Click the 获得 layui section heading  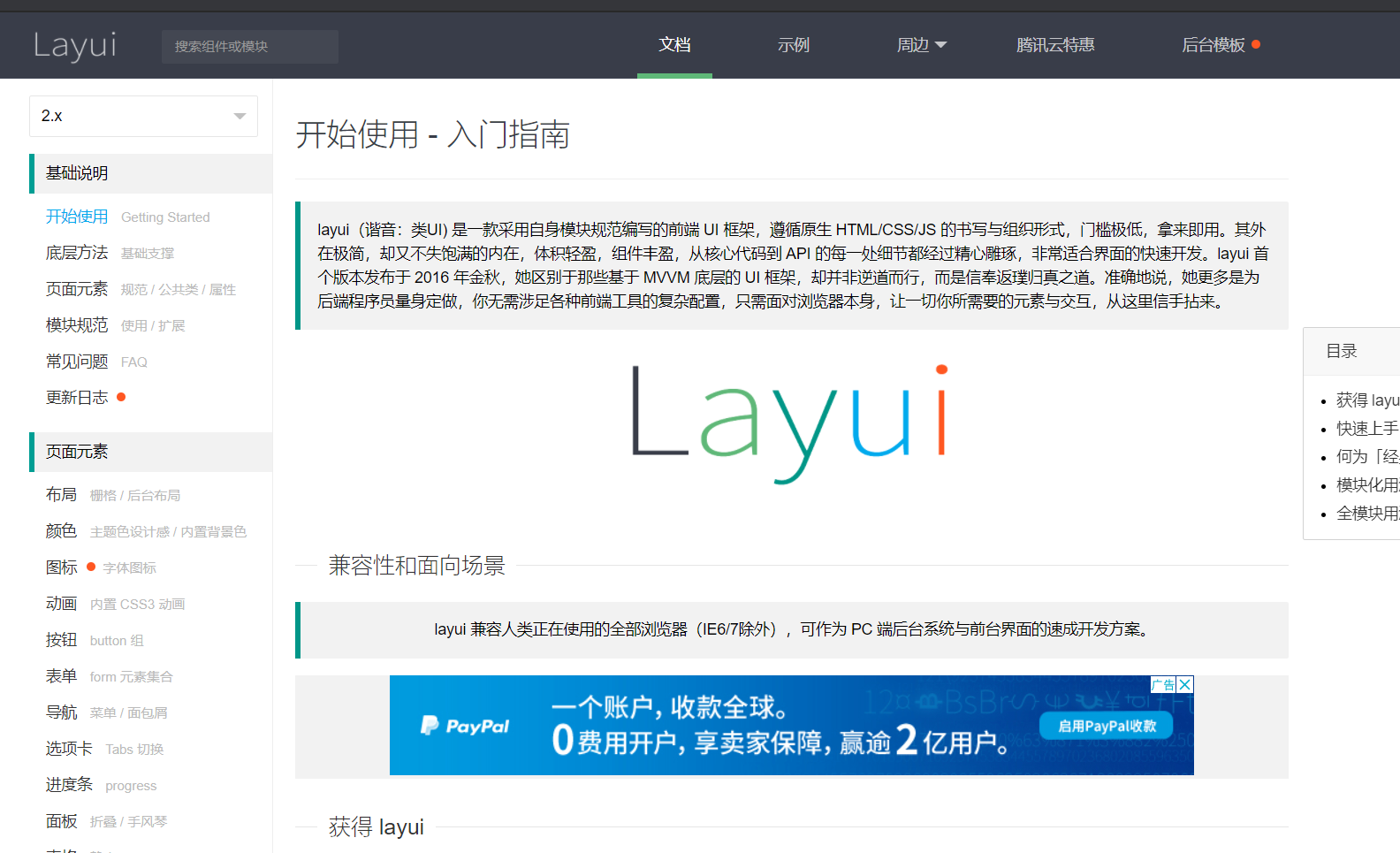coord(376,827)
